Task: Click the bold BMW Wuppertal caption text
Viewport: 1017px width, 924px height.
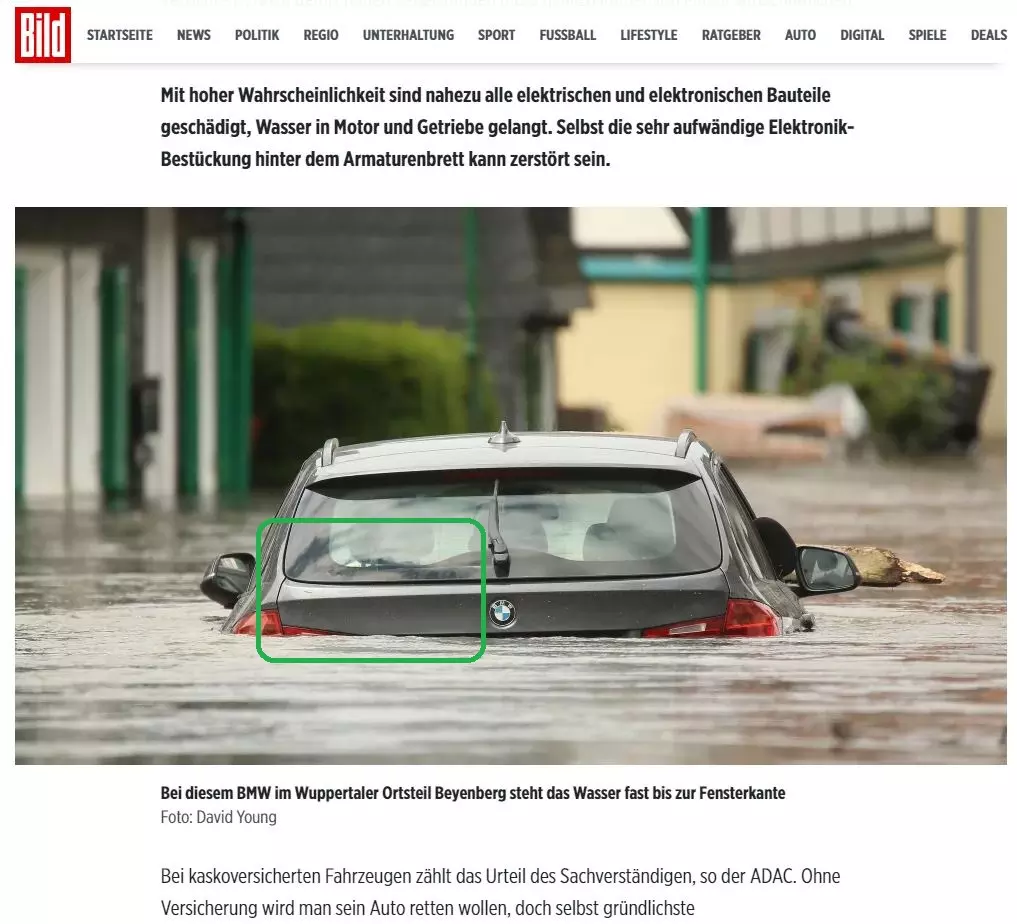Action: [x=473, y=793]
